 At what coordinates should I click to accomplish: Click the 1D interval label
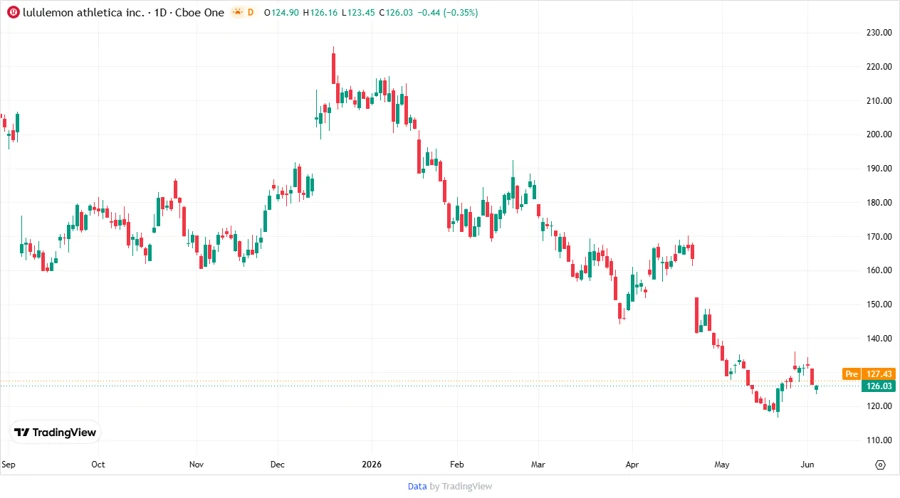(x=160, y=12)
